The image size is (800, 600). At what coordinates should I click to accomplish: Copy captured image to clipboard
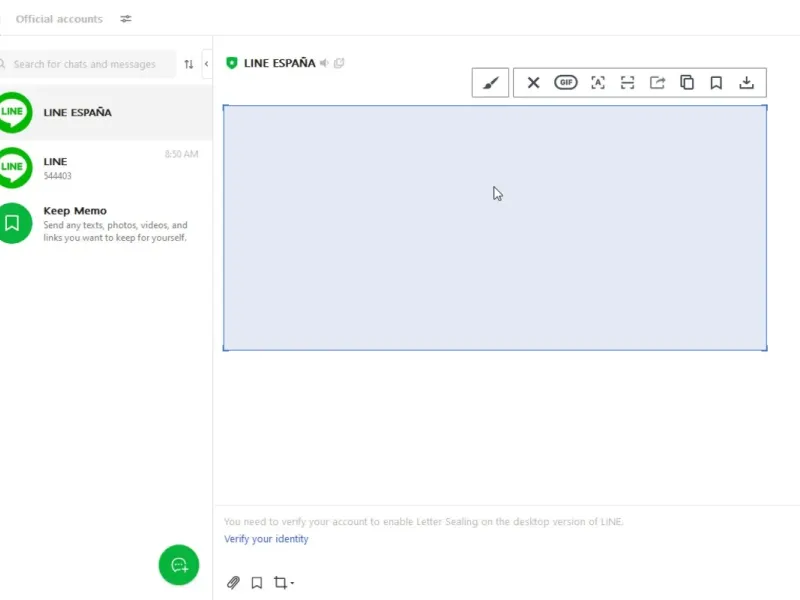(x=687, y=83)
